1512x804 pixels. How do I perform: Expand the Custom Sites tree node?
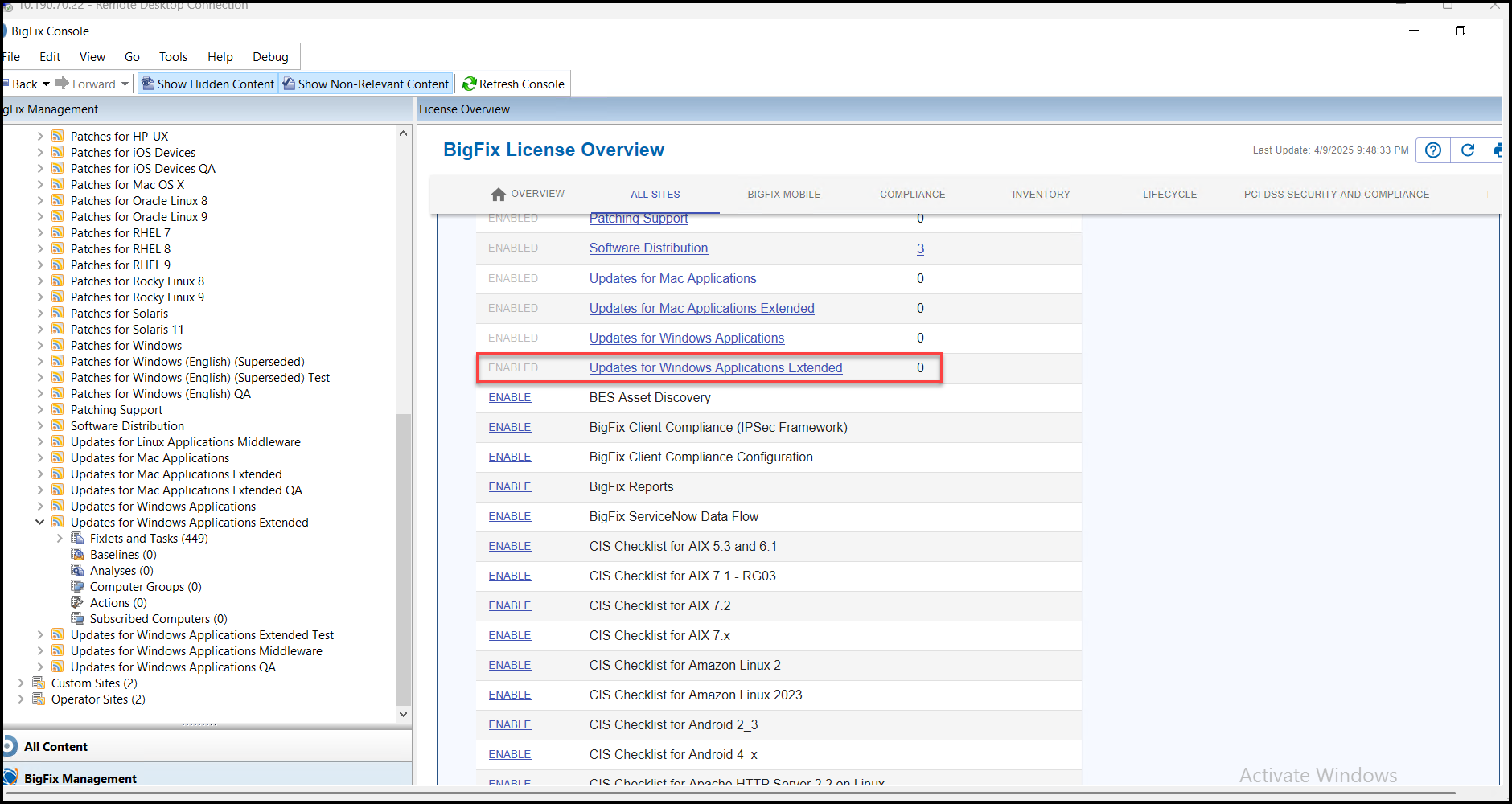[21, 683]
